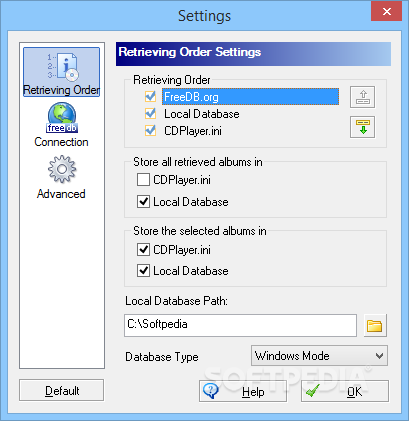409x421 pixels.
Task: Select FreeDB.org in the retrieving order list
Action: [250, 97]
